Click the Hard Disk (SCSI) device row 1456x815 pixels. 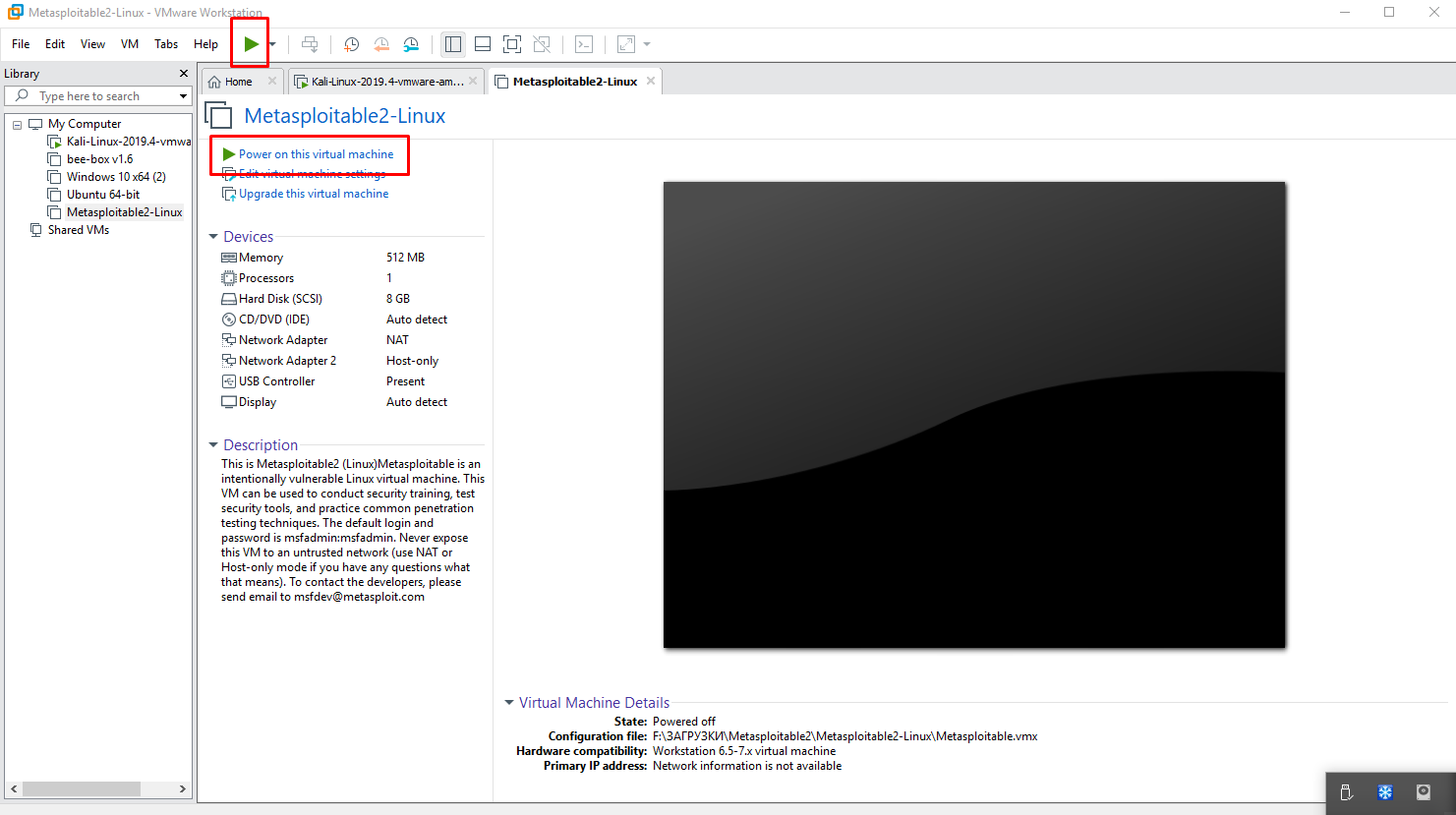coord(352,299)
